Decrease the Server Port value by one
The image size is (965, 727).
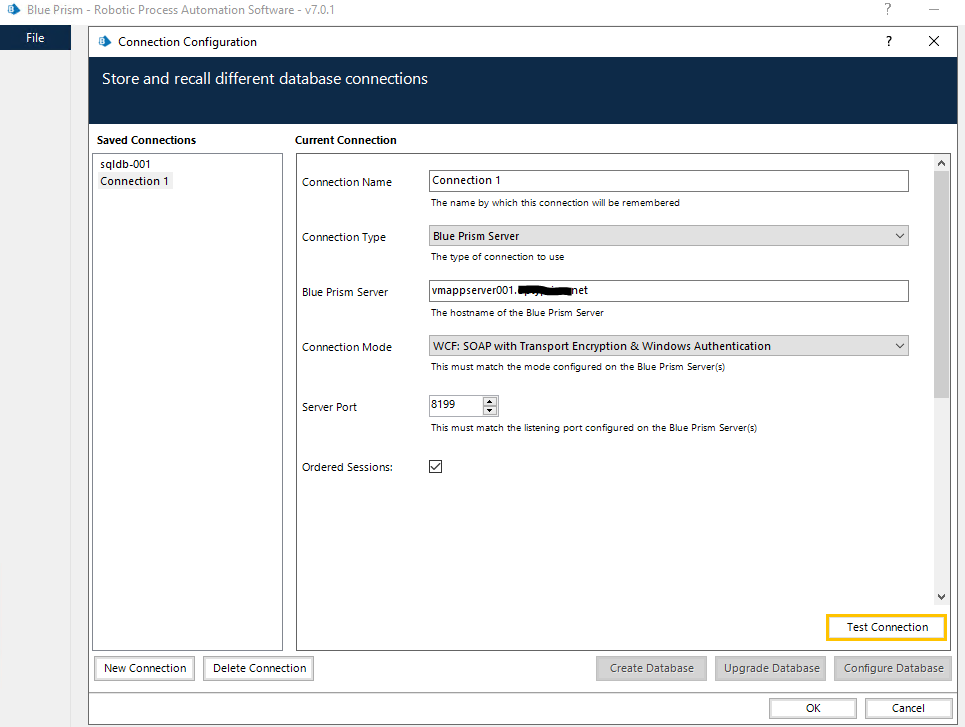click(490, 411)
